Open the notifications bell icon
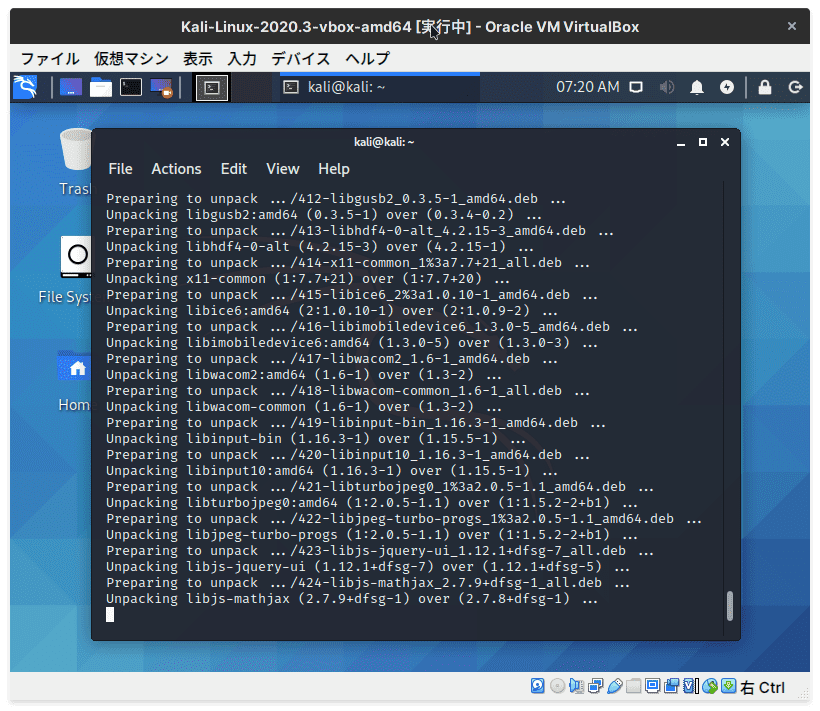 tap(697, 87)
